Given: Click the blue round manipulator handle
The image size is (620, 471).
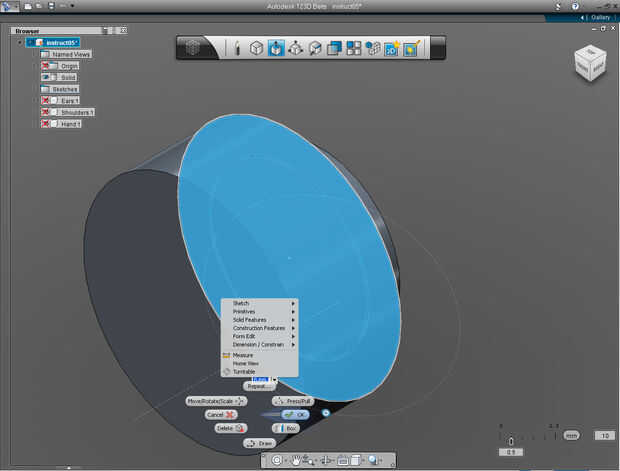Looking at the screenshot, I should point(325,413).
